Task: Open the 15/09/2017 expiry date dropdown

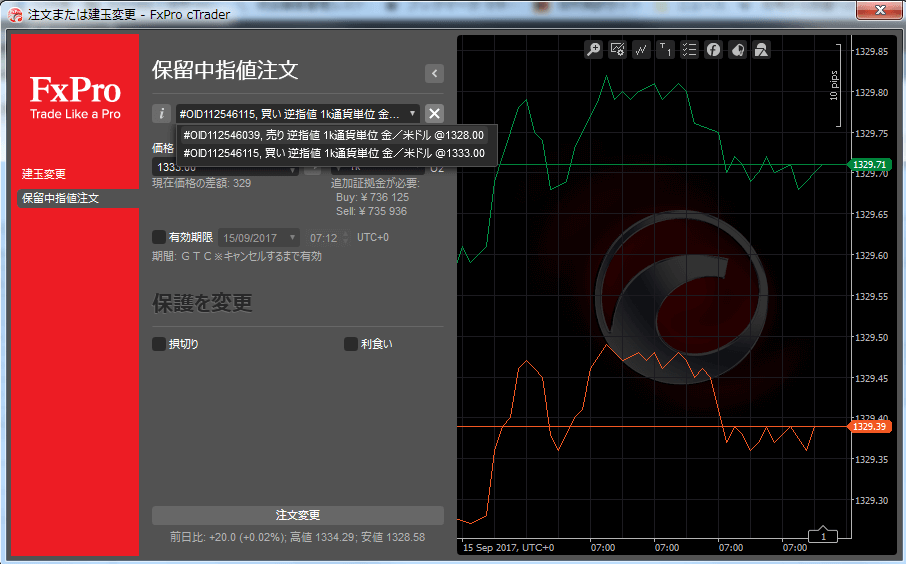Action: [x=258, y=238]
